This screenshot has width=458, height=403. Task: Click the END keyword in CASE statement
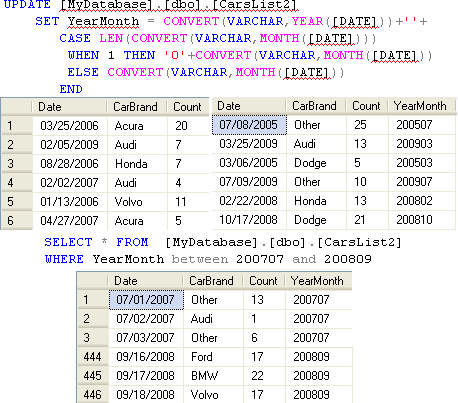71,89
